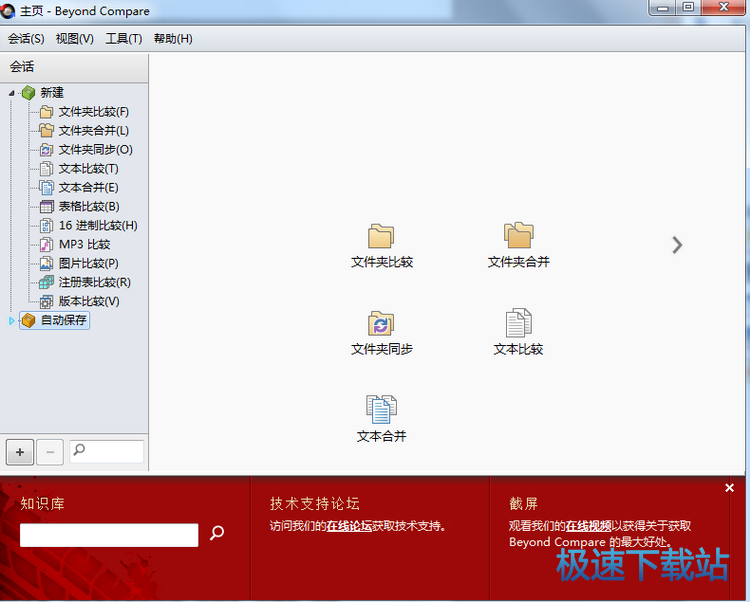This screenshot has width=750, height=602.
Task: Close the red info banner
Action: (x=729, y=488)
